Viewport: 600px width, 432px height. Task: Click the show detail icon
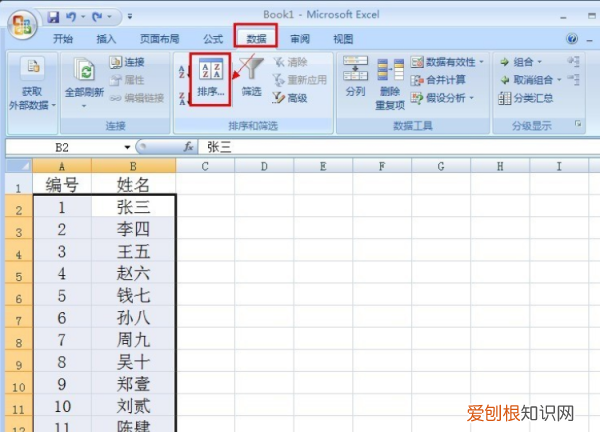[574, 61]
